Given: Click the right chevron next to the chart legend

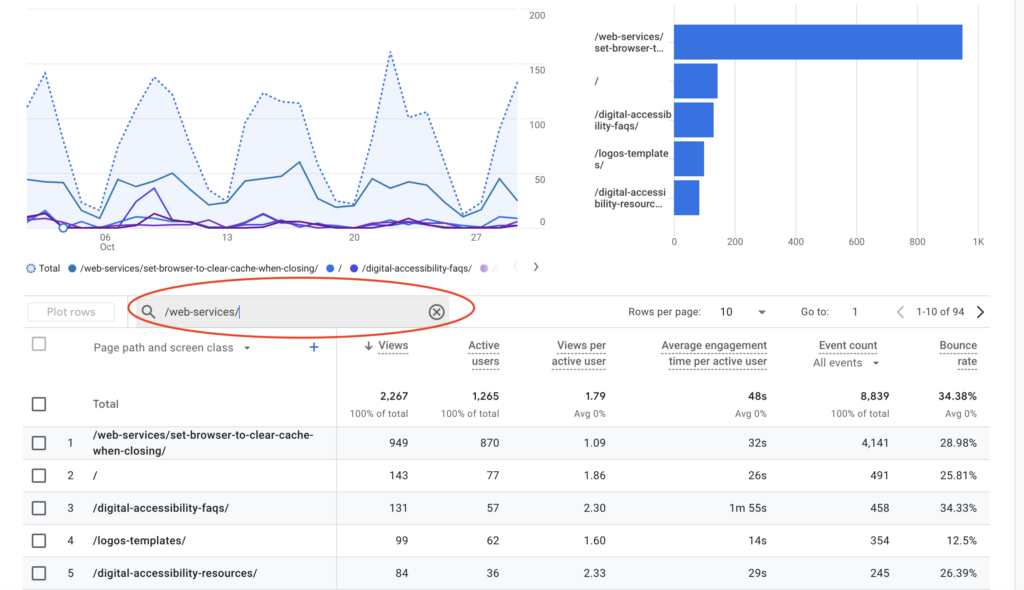Looking at the screenshot, I should (x=536, y=267).
